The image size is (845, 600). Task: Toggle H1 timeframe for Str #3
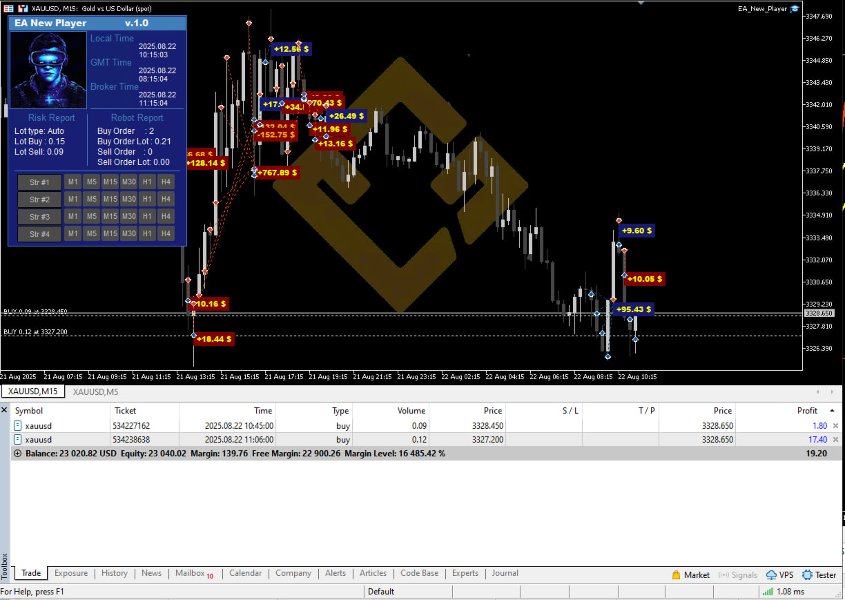click(147, 216)
